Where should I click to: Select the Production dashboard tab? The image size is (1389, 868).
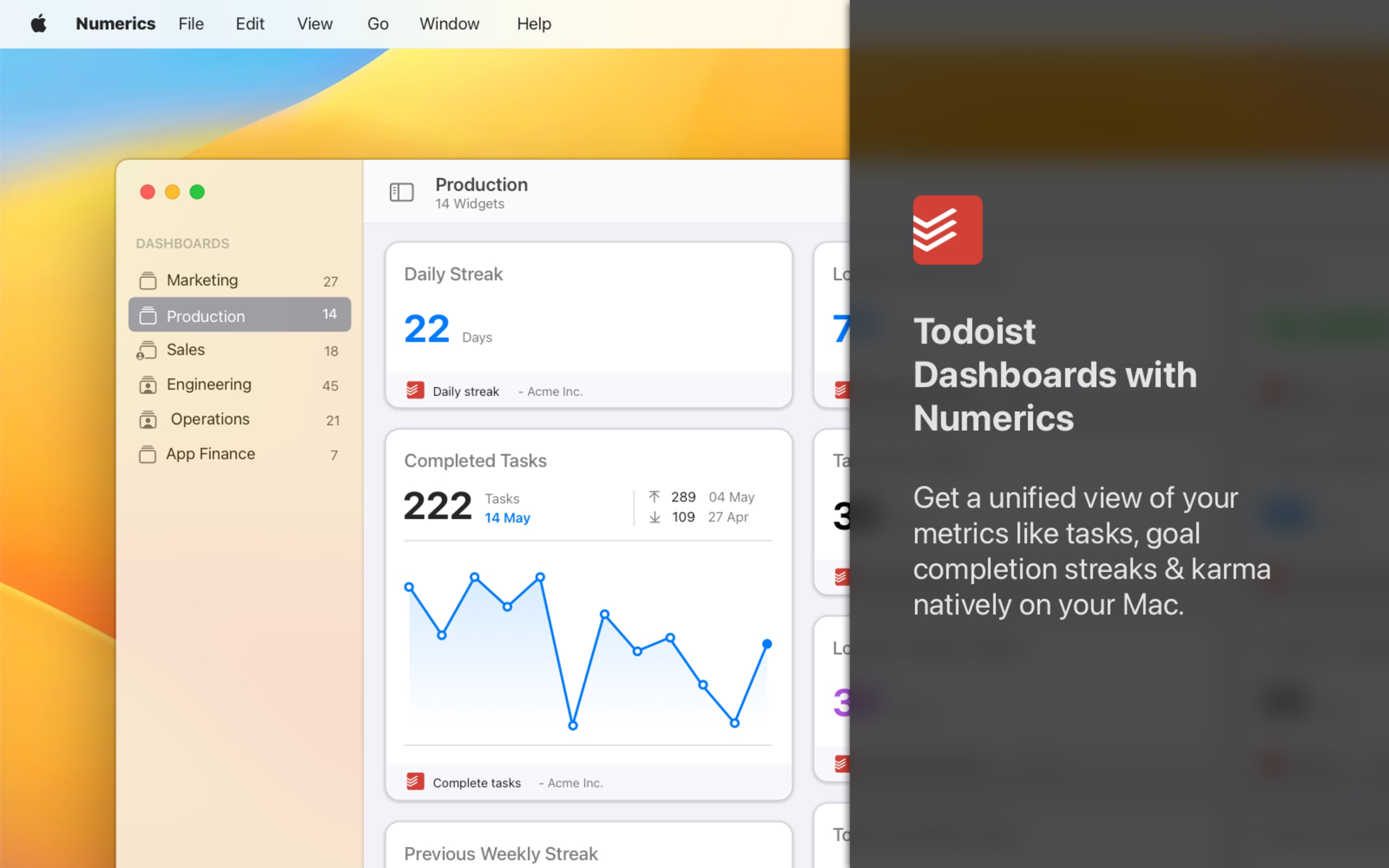(x=240, y=315)
